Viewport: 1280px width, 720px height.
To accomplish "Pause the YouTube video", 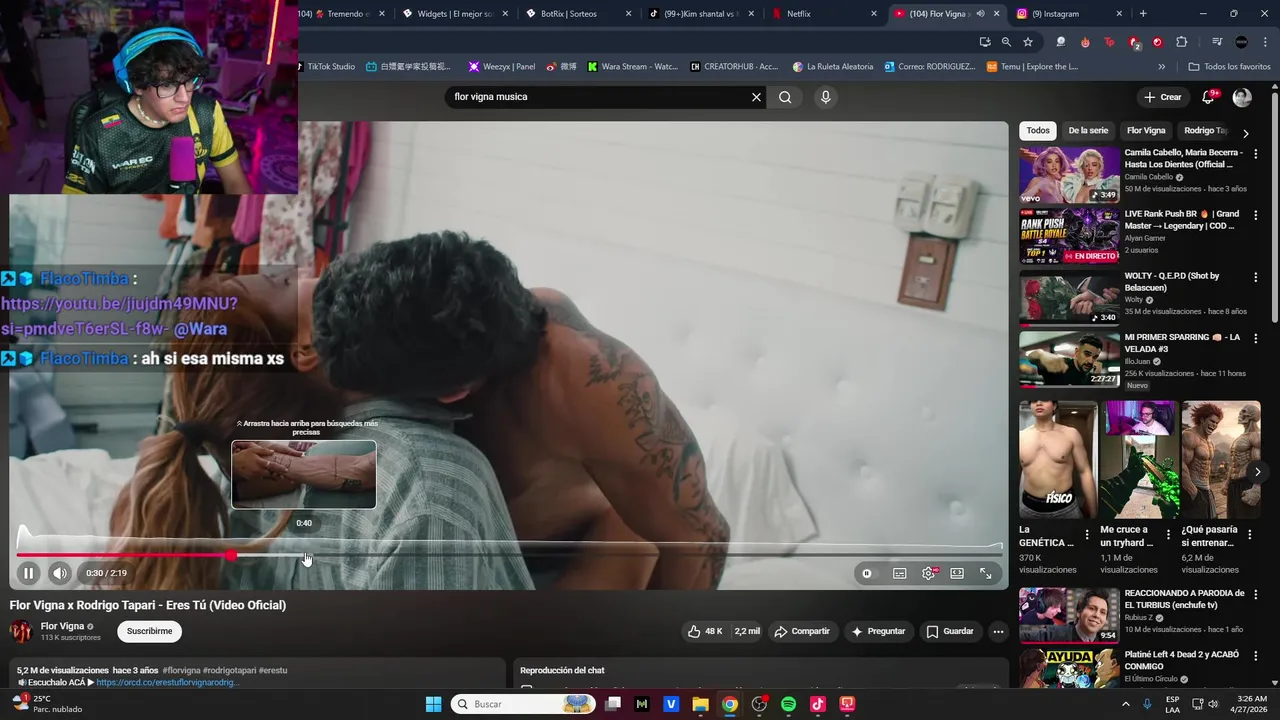I will (x=28, y=573).
